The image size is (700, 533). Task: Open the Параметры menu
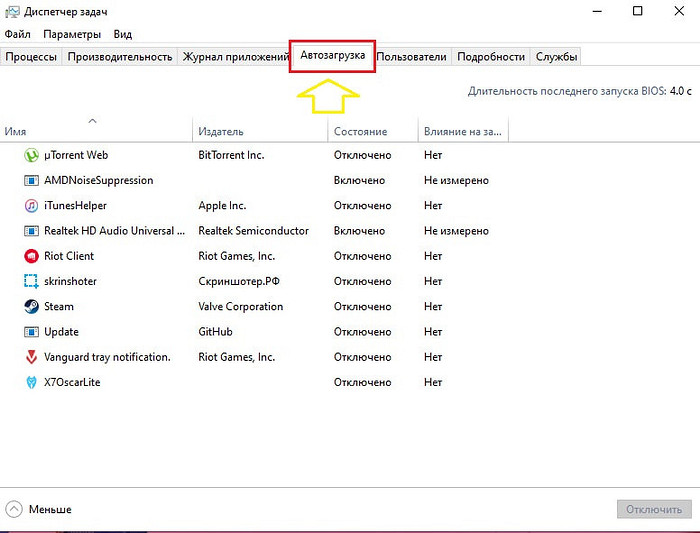coord(72,34)
